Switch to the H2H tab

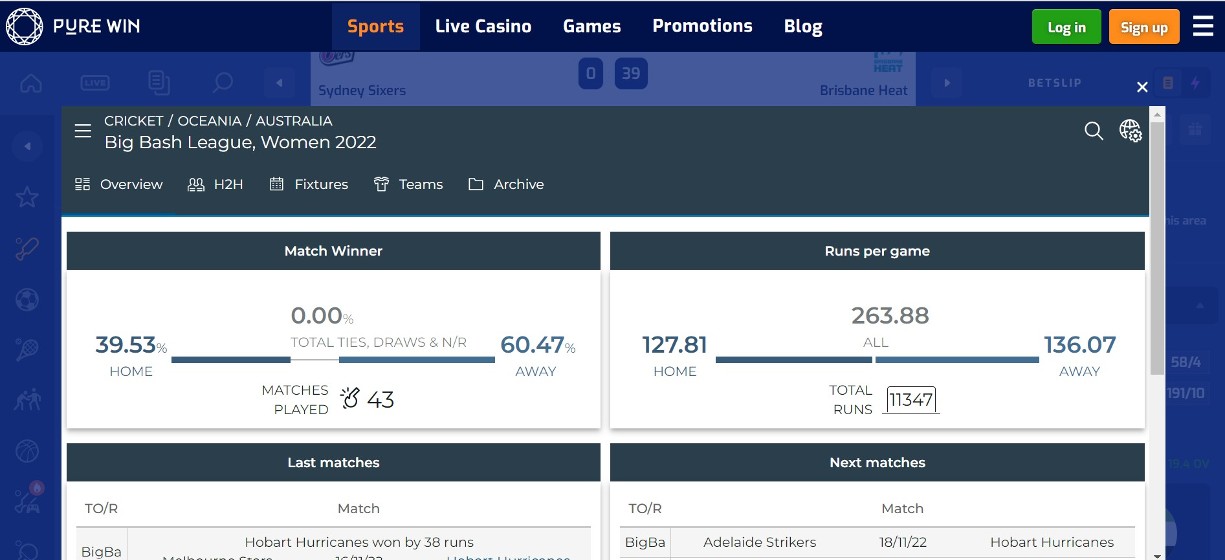(x=216, y=184)
